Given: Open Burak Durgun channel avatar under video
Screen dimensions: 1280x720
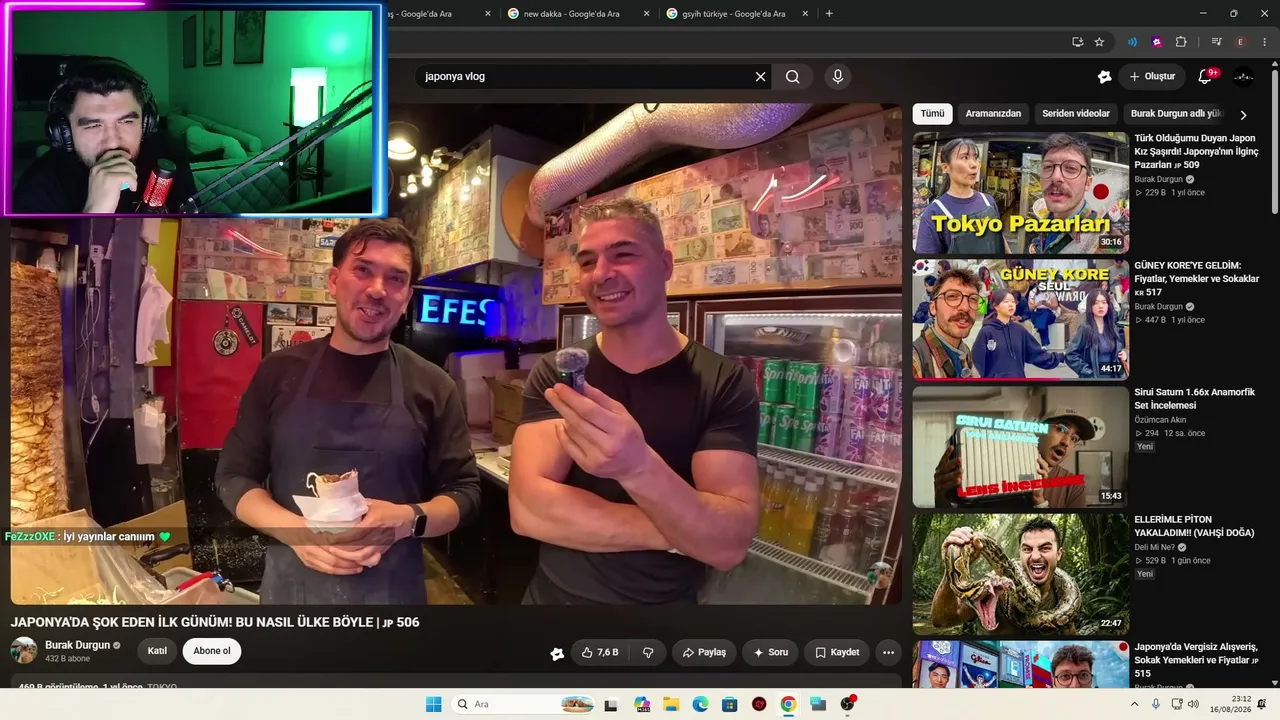Looking at the screenshot, I should pyautogui.click(x=24, y=651).
